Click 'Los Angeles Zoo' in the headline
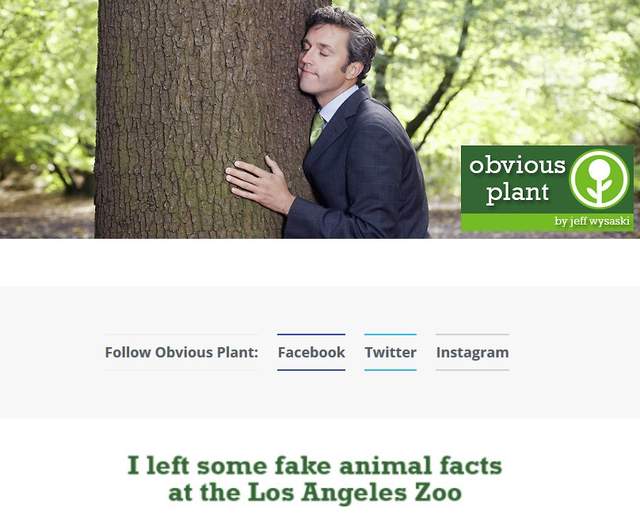 pyautogui.click(x=354, y=492)
